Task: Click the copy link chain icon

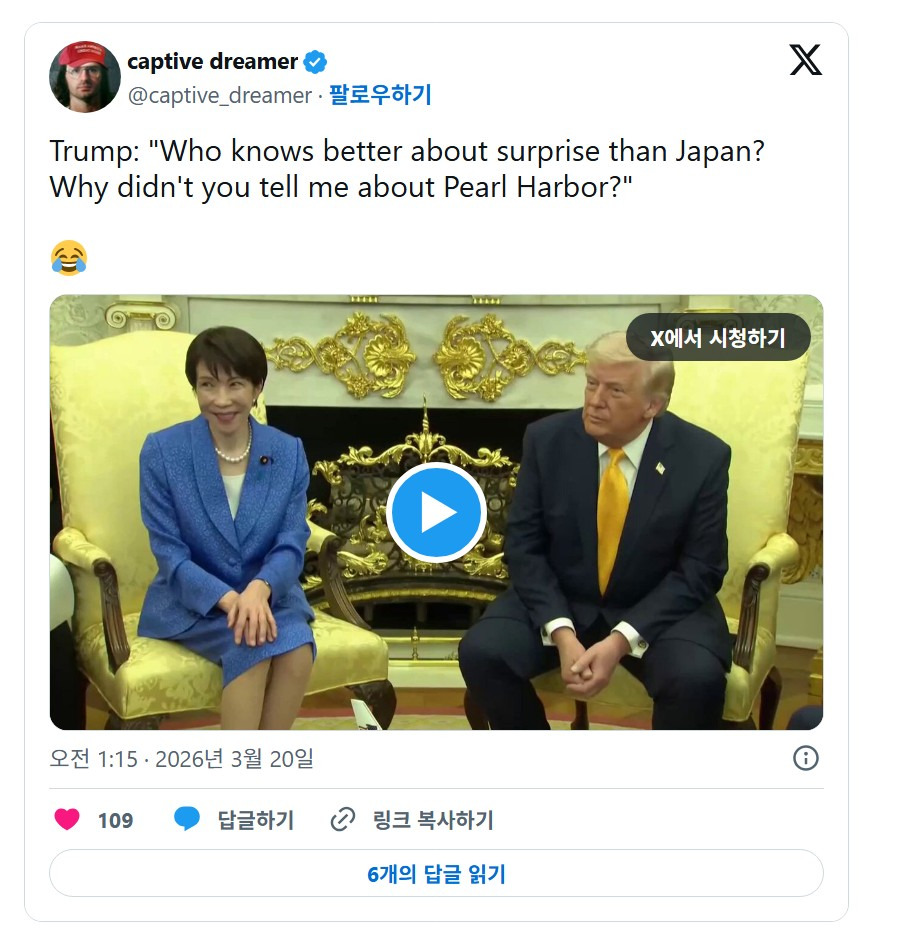Action: [x=343, y=819]
